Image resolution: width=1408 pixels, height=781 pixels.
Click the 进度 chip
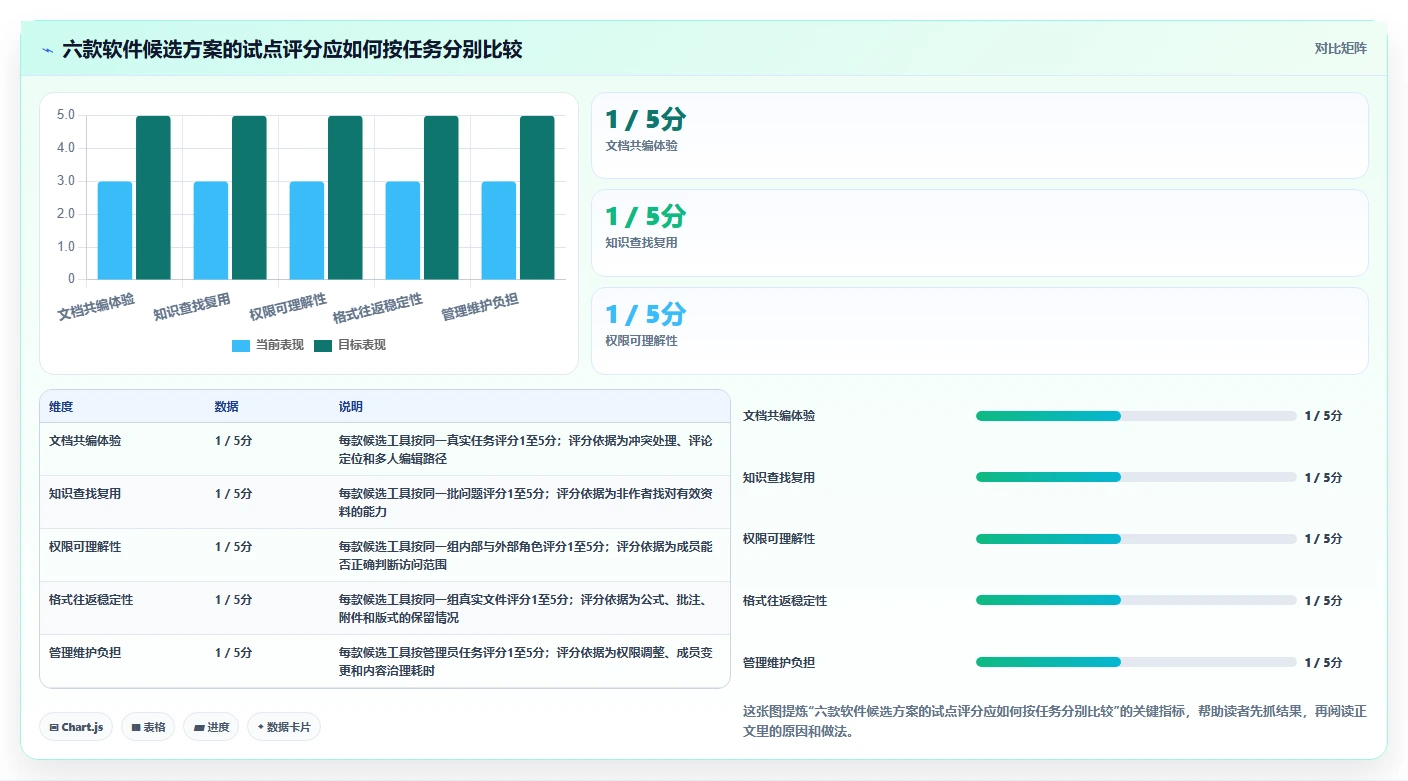click(211, 727)
